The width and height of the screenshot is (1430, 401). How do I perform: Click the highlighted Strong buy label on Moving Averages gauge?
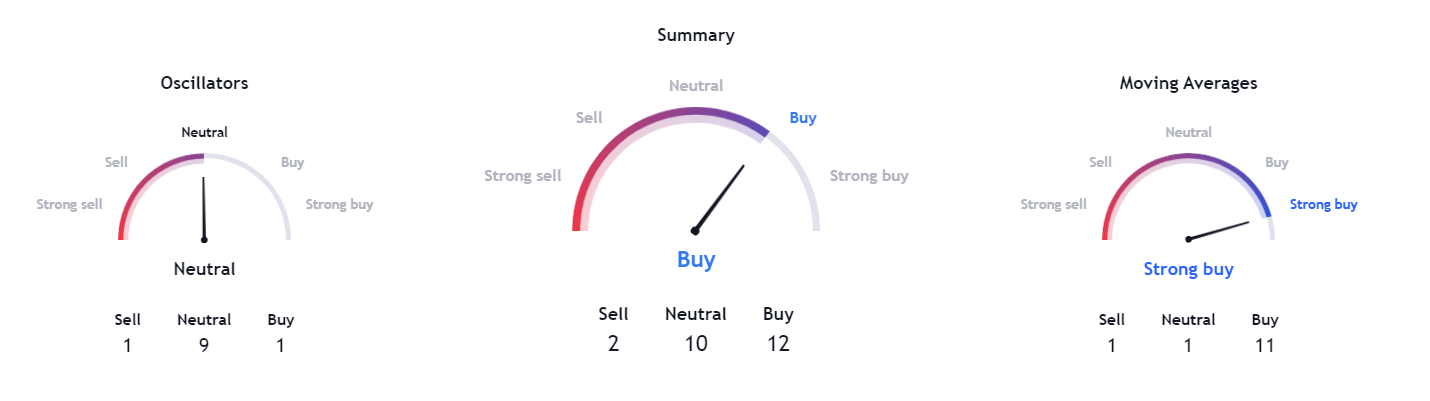pos(1323,205)
